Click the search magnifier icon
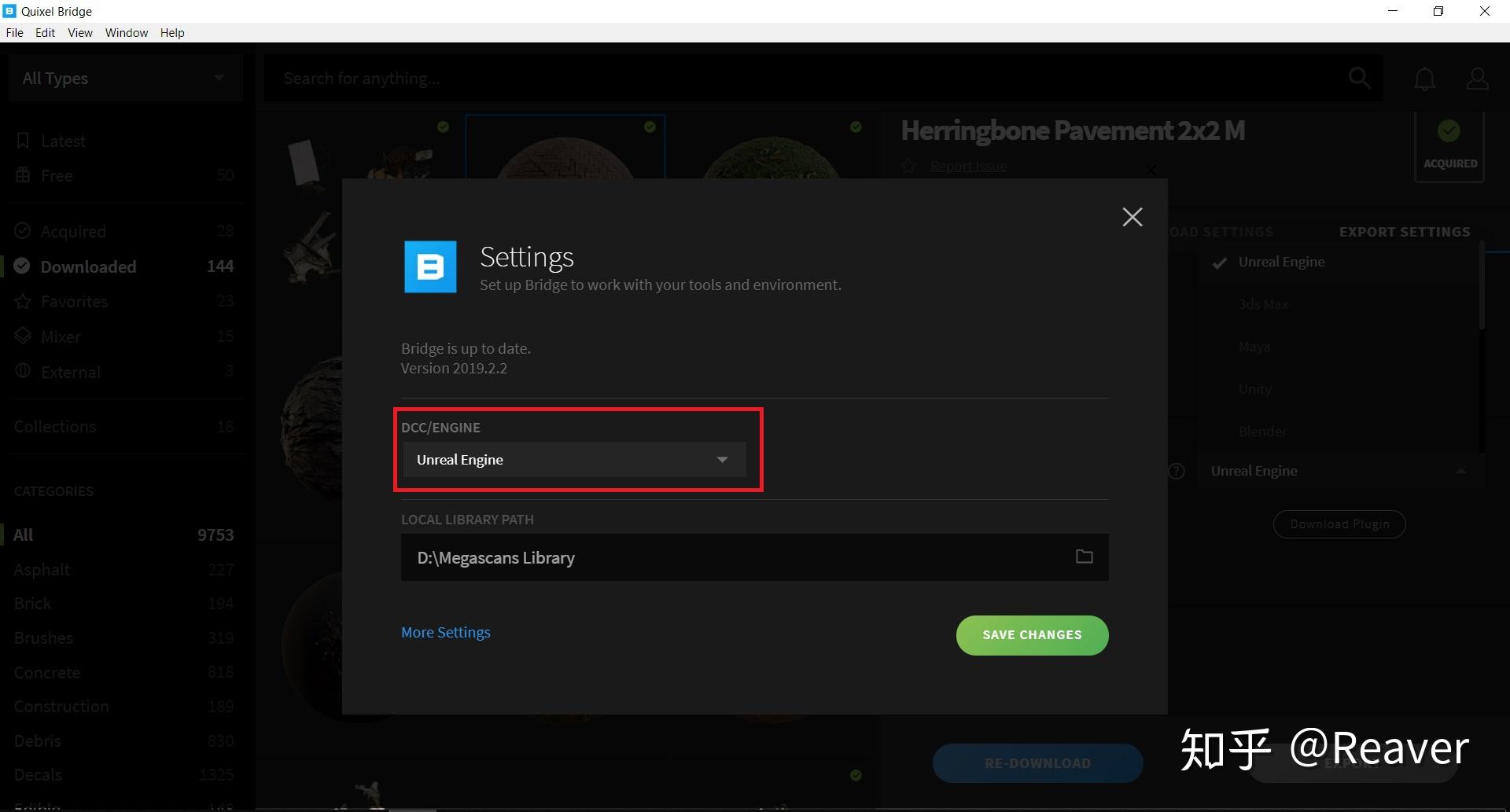Screen dimensions: 1510x812 click(1359, 78)
